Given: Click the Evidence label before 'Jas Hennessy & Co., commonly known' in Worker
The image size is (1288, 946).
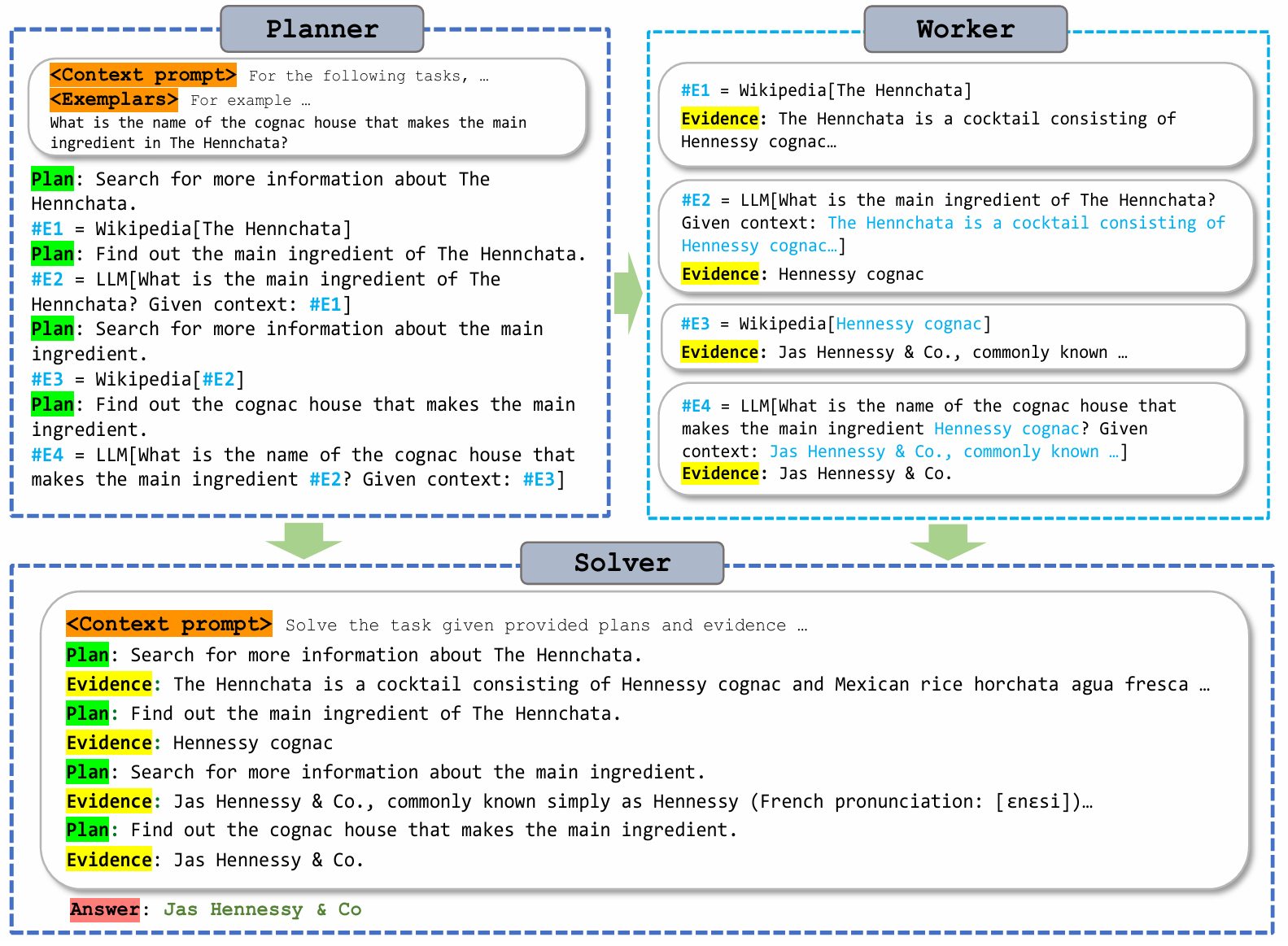Looking at the screenshot, I should tap(720, 352).
